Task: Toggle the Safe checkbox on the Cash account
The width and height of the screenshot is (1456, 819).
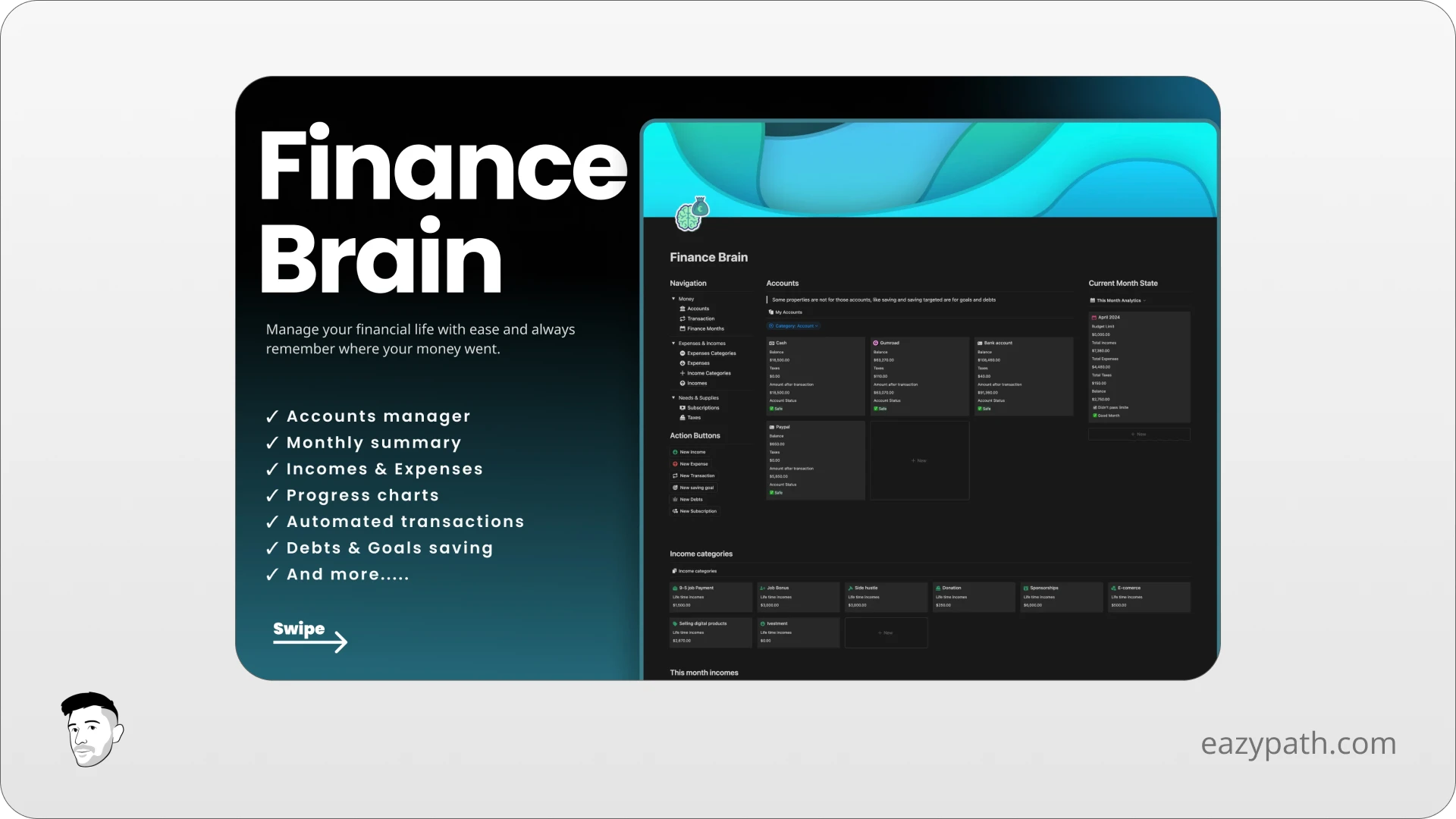Action: (x=772, y=408)
